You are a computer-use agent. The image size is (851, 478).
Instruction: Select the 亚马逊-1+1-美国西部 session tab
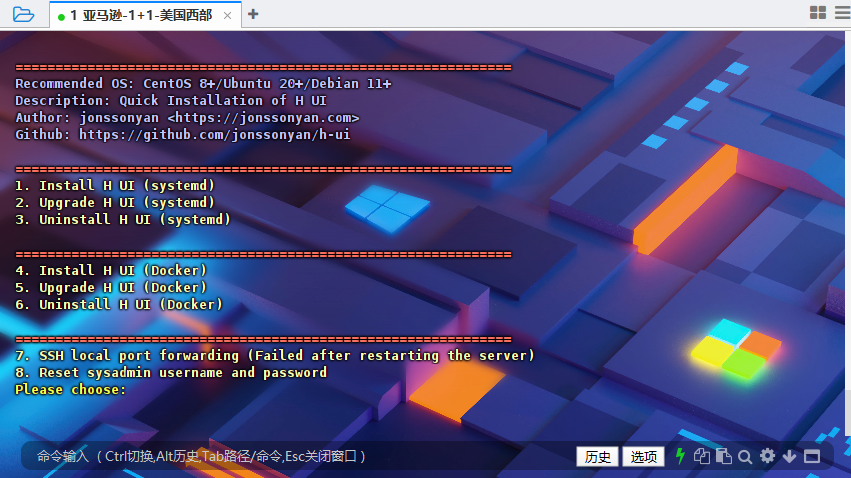[140, 15]
